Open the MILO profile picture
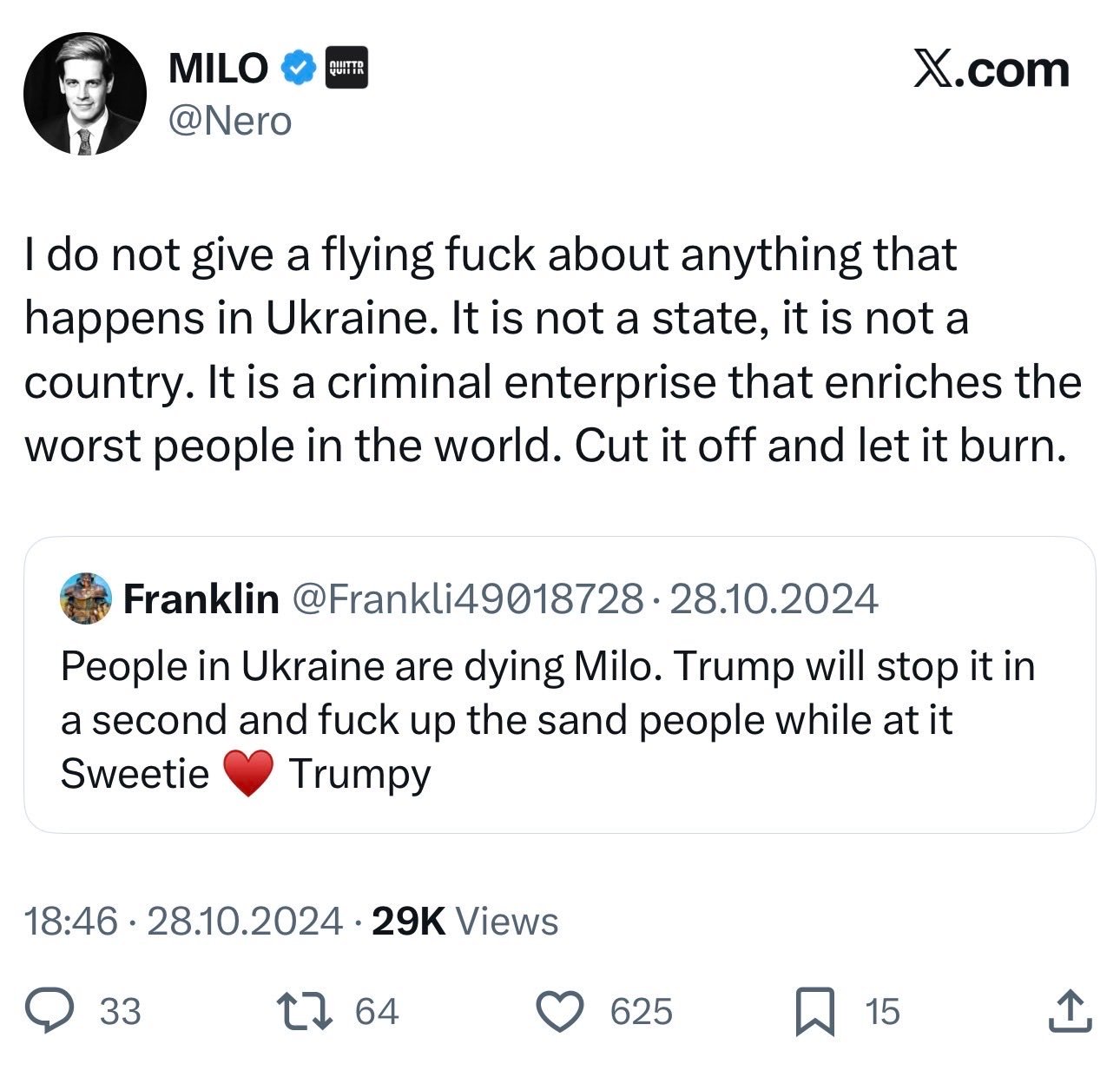Image resolution: width=1120 pixels, height=1084 pixels. click(x=85, y=94)
